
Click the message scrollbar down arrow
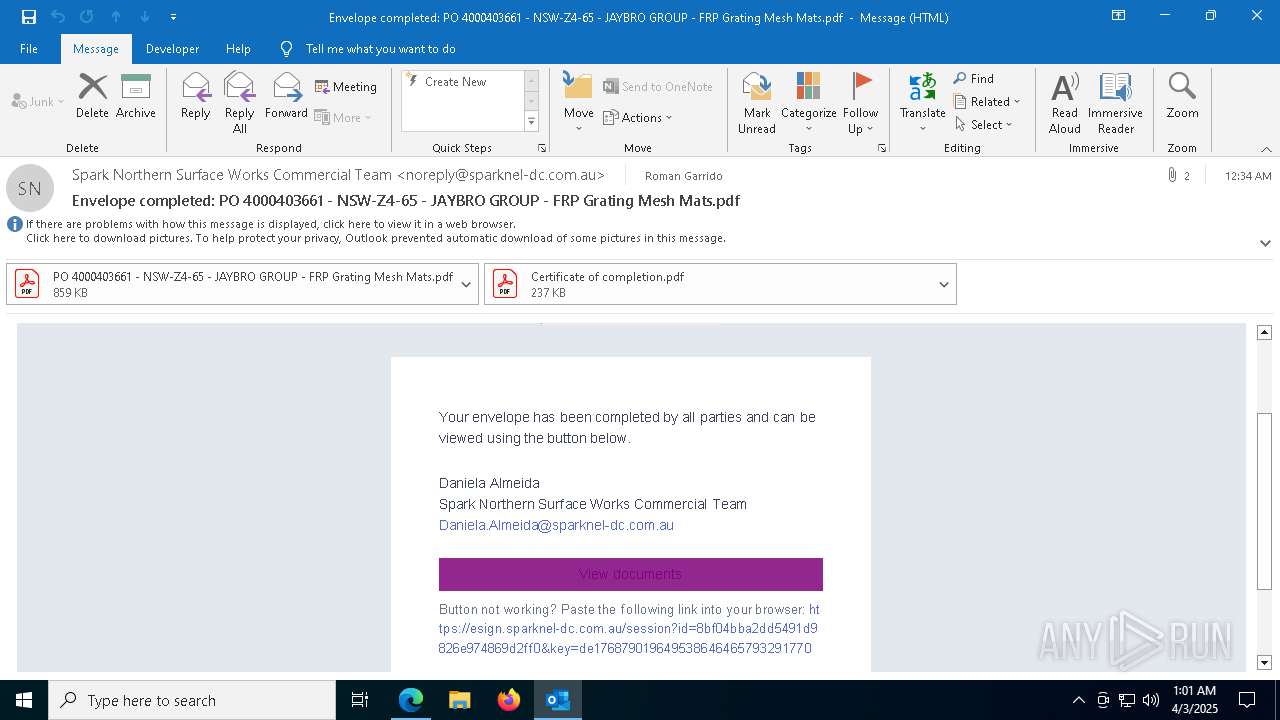pos(1264,662)
